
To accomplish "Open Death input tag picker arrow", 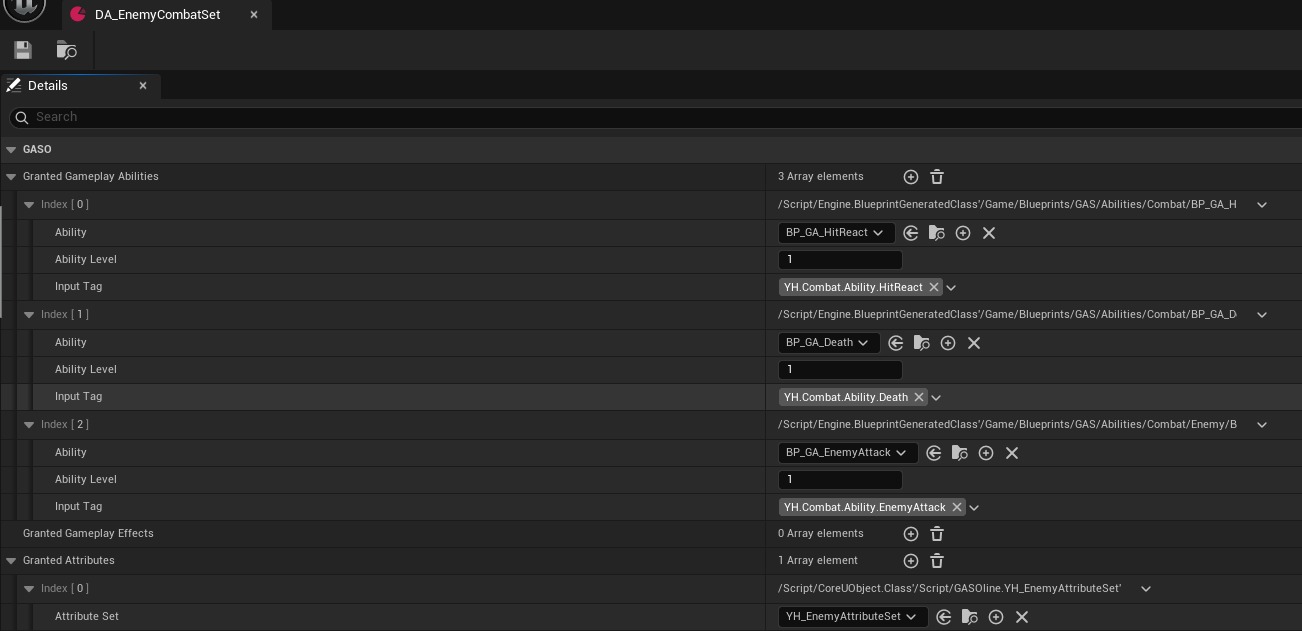I will point(936,398).
